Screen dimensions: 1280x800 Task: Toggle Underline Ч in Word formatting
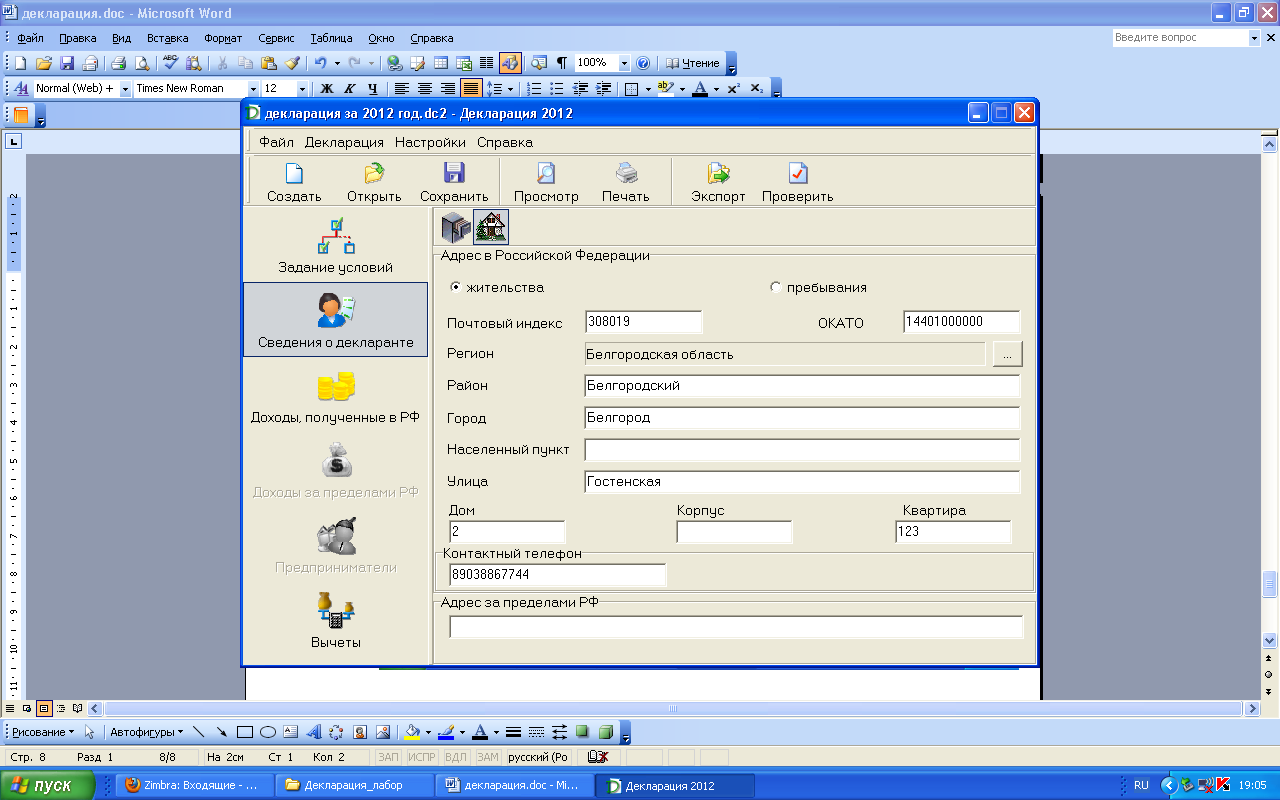click(372, 88)
